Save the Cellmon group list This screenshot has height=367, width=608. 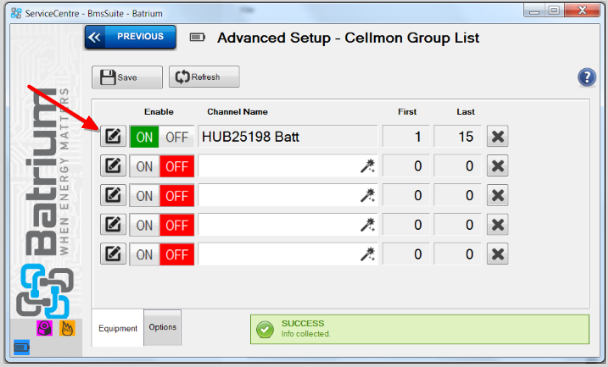click(127, 77)
